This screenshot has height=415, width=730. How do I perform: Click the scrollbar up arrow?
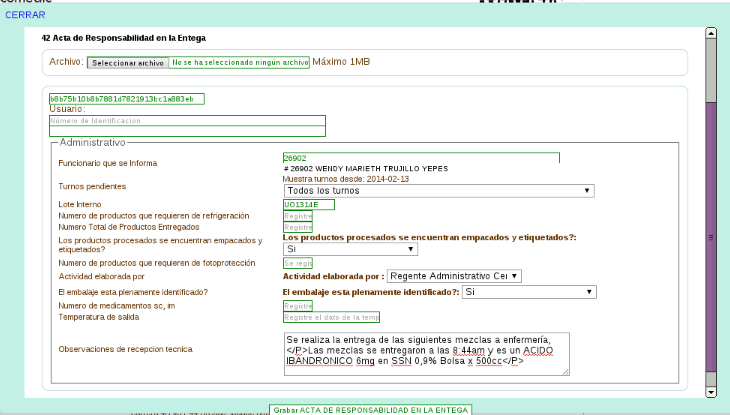click(x=711, y=33)
